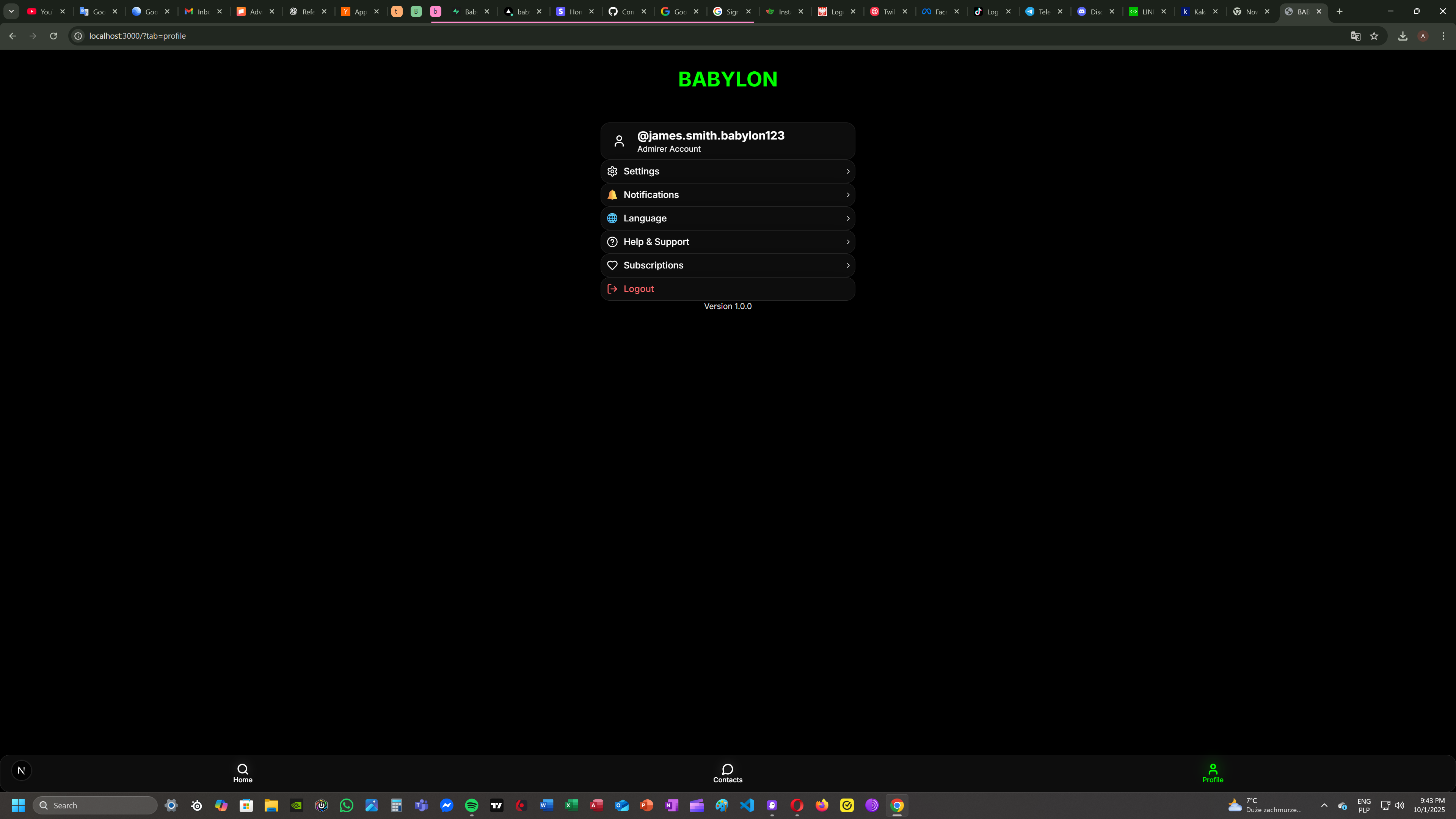Bookmark this page with the star icon
This screenshot has height=819, width=1456.
tap(1374, 36)
